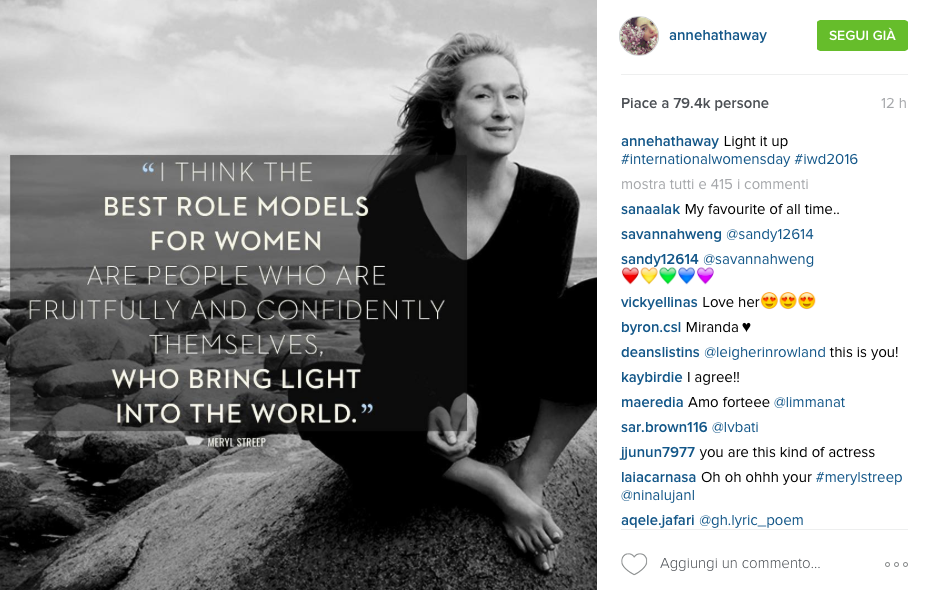The image size is (928, 590).
Task: Visit commenter sanaalak's profile
Action: (650, 209)
